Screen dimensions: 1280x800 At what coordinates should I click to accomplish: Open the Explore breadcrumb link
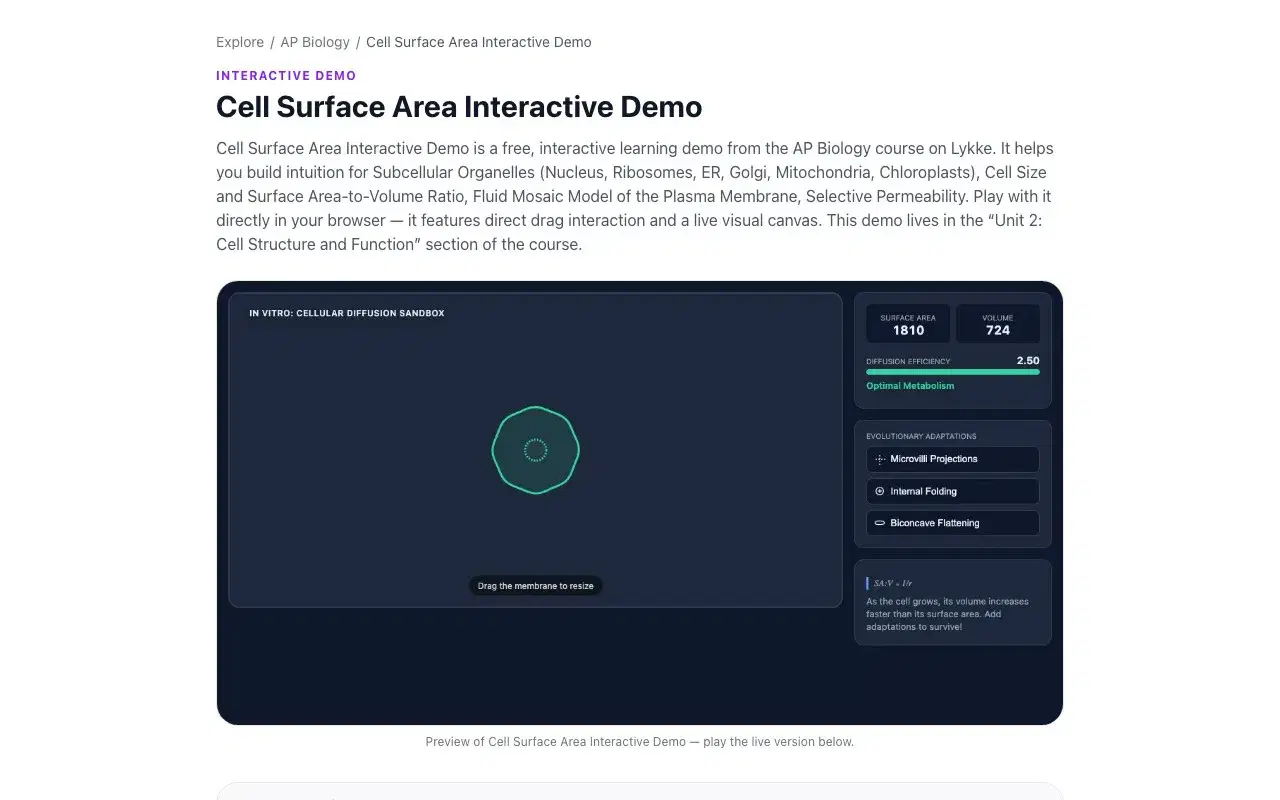coord(240,42)
